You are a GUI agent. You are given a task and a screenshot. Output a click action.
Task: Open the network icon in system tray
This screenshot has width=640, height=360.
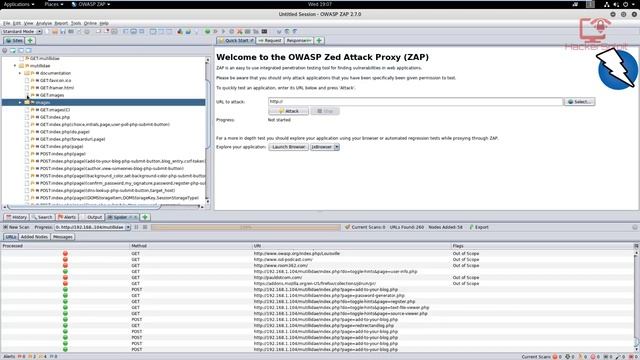[607, 4]
